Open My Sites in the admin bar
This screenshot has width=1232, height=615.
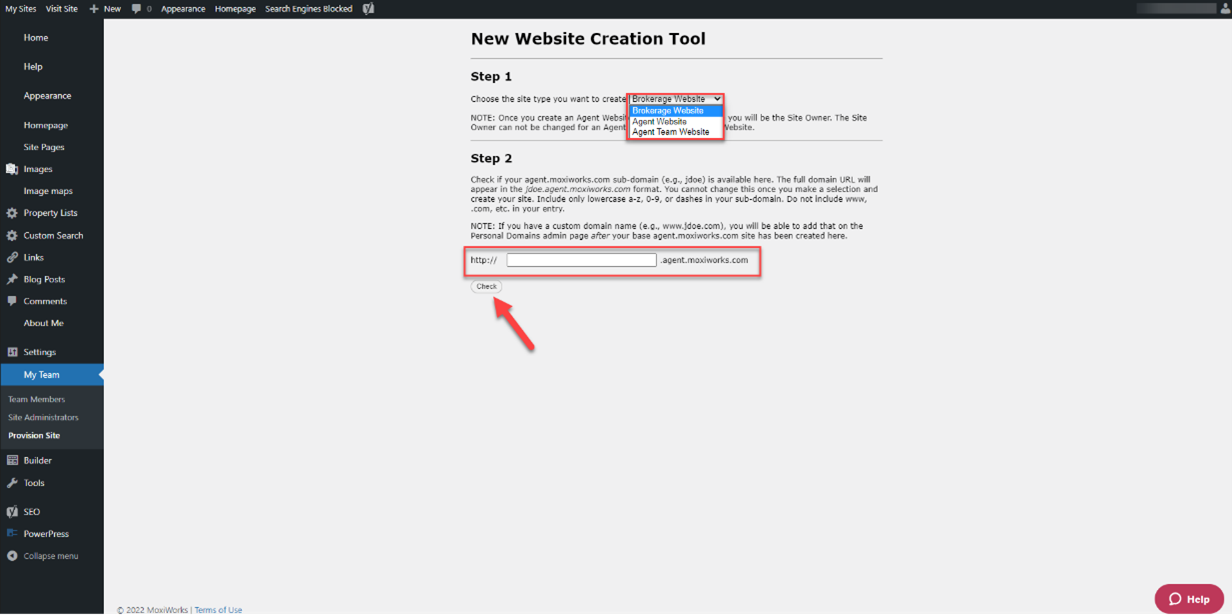tap(21, 9)
